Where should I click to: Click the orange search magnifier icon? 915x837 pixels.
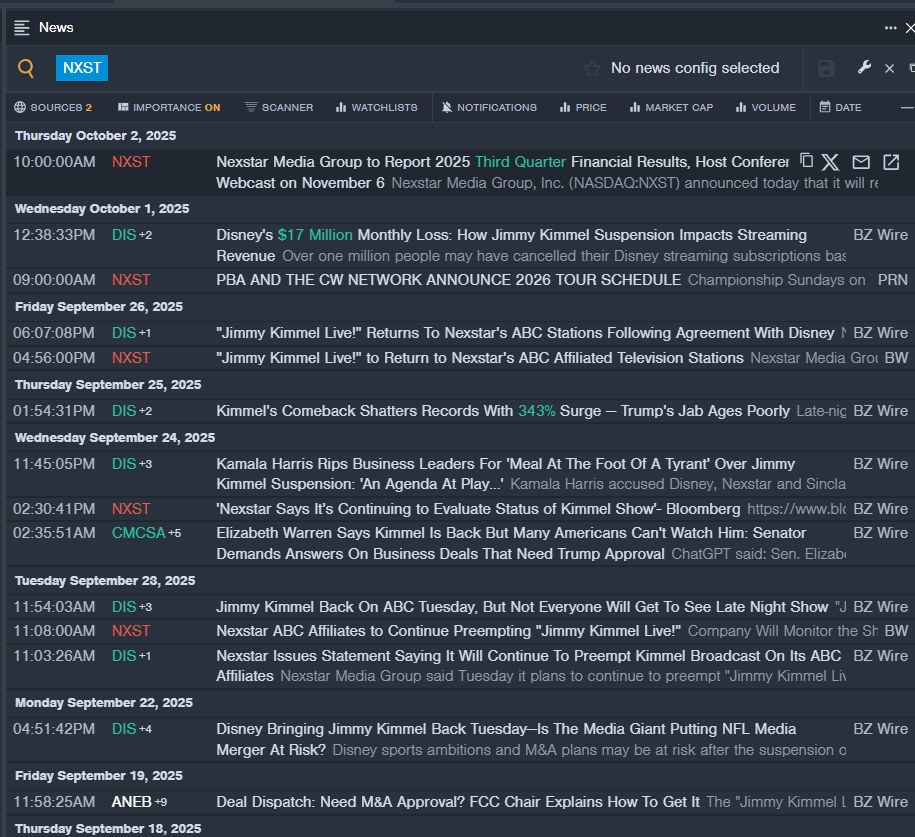pyautogui.click(x=26, y=68)
